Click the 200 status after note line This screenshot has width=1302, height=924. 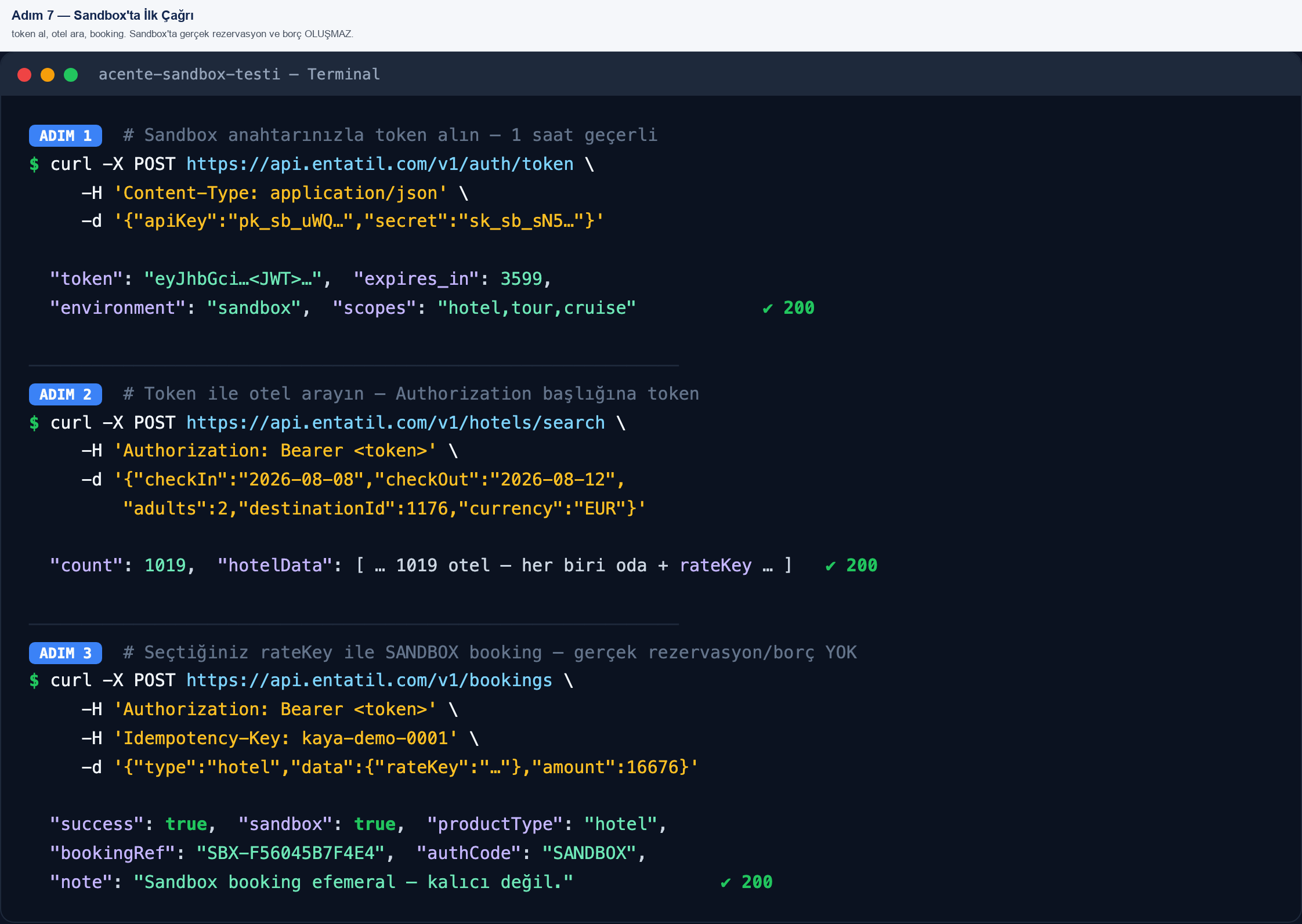[747, 882]
